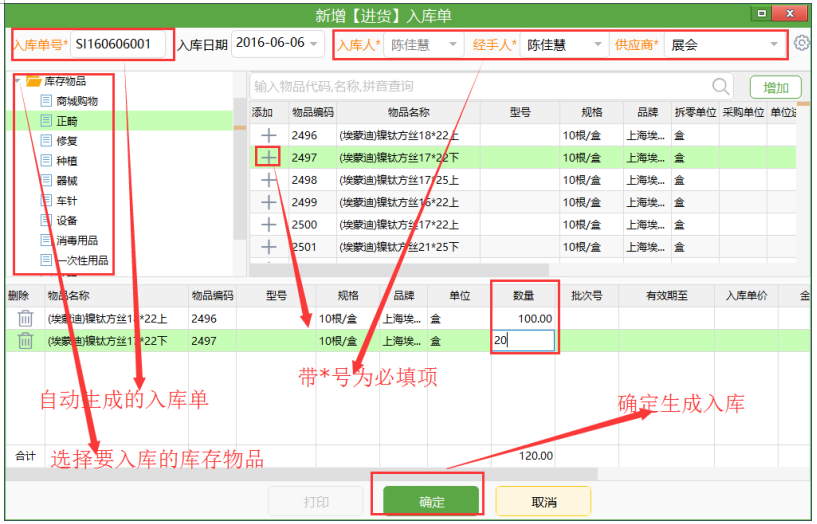Viewport: 817px width, 524px height.
Task: Open the 入库人 dropdown
Action: (452, 45)
